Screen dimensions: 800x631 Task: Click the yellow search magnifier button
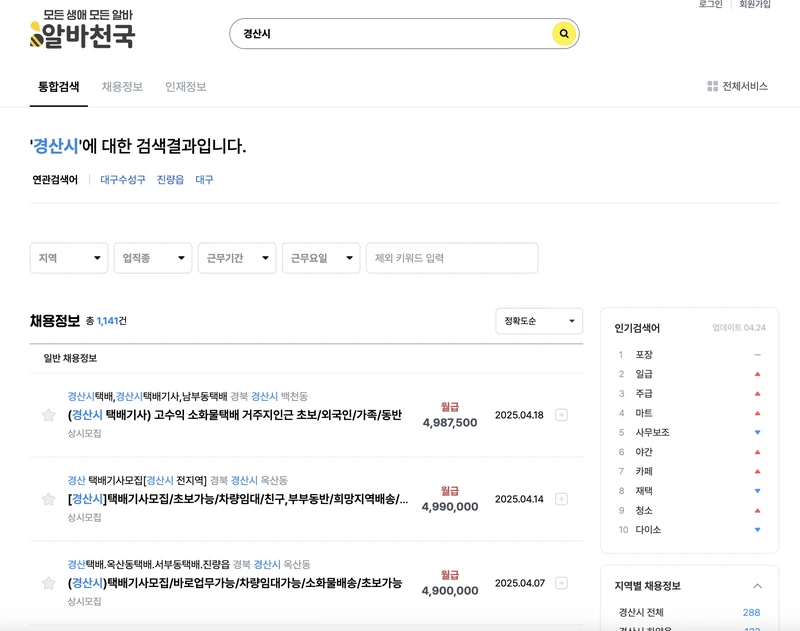tap(564, 34)
